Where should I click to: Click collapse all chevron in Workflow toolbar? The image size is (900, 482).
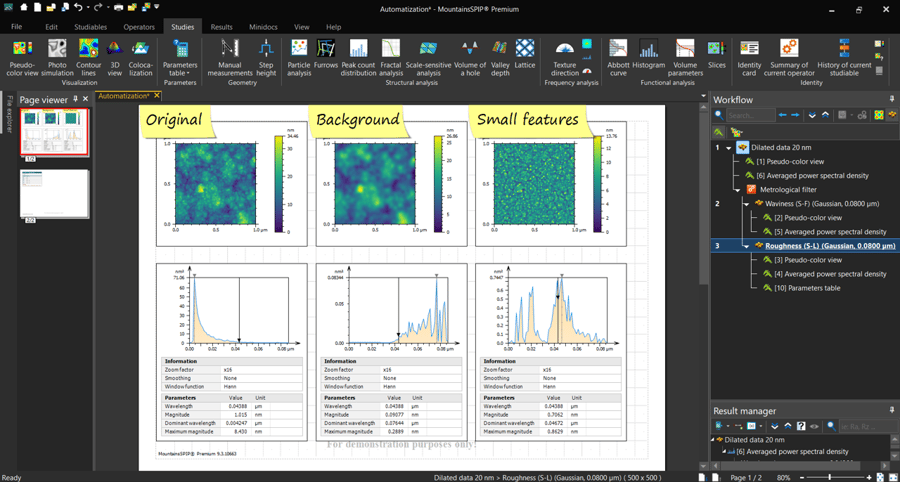825,115
